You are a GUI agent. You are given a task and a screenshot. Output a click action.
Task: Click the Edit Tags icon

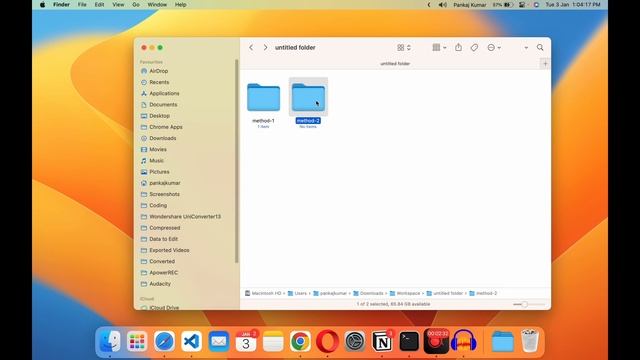tap(474, 48)
